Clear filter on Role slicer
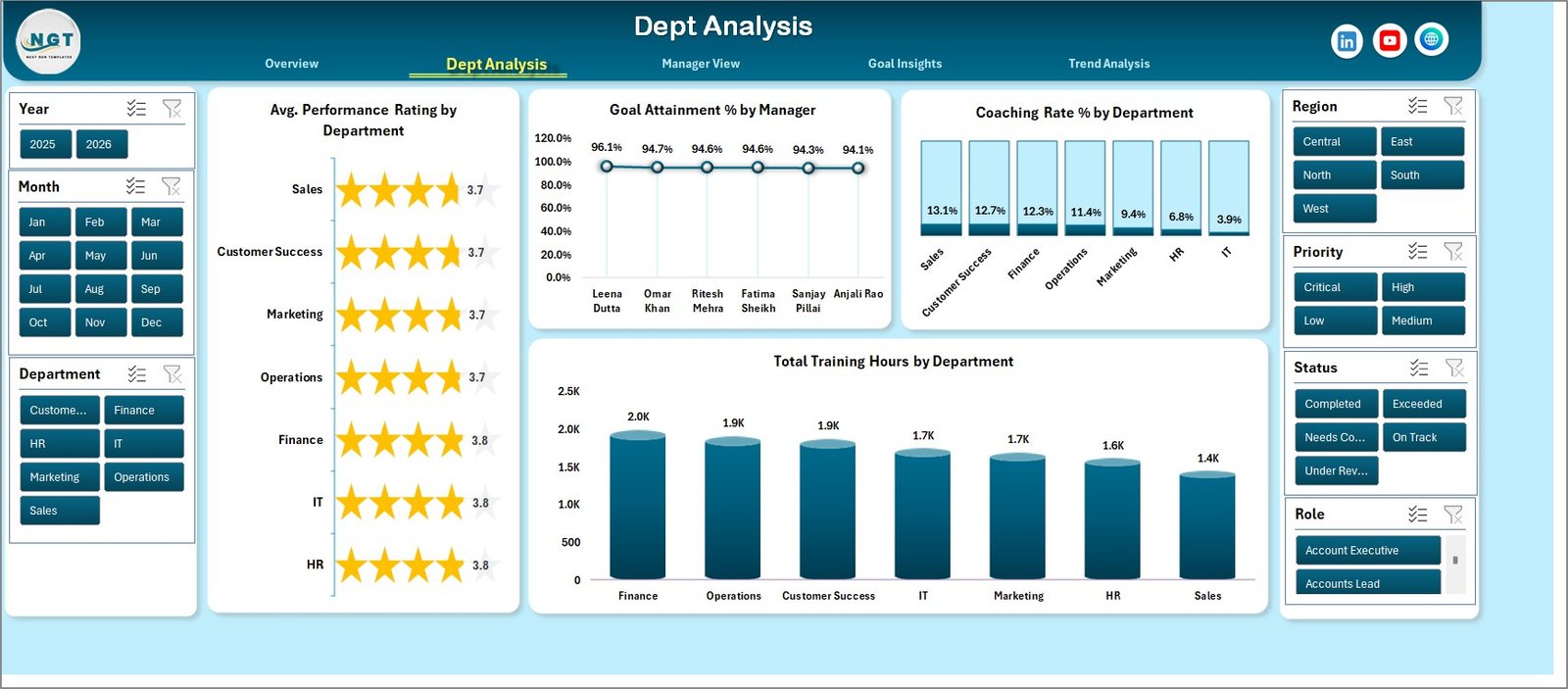This screenshot has width=1568, height=689. (1452, 515)
